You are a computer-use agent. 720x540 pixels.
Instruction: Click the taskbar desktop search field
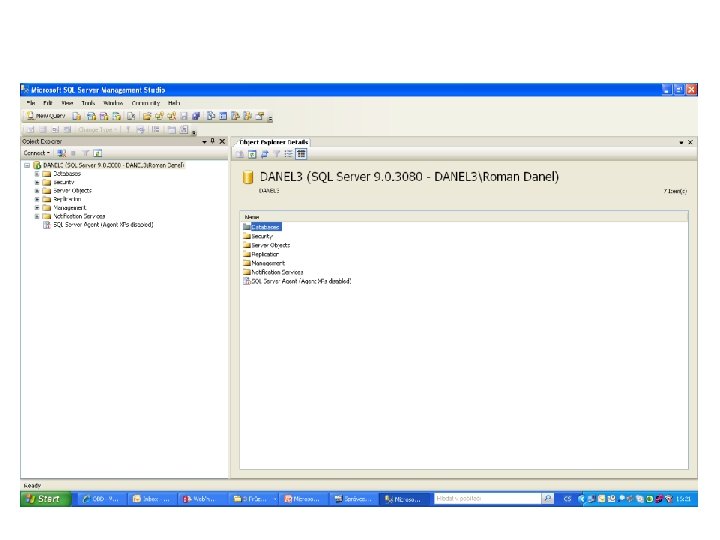pyautogui.click(x=488, y=499)
